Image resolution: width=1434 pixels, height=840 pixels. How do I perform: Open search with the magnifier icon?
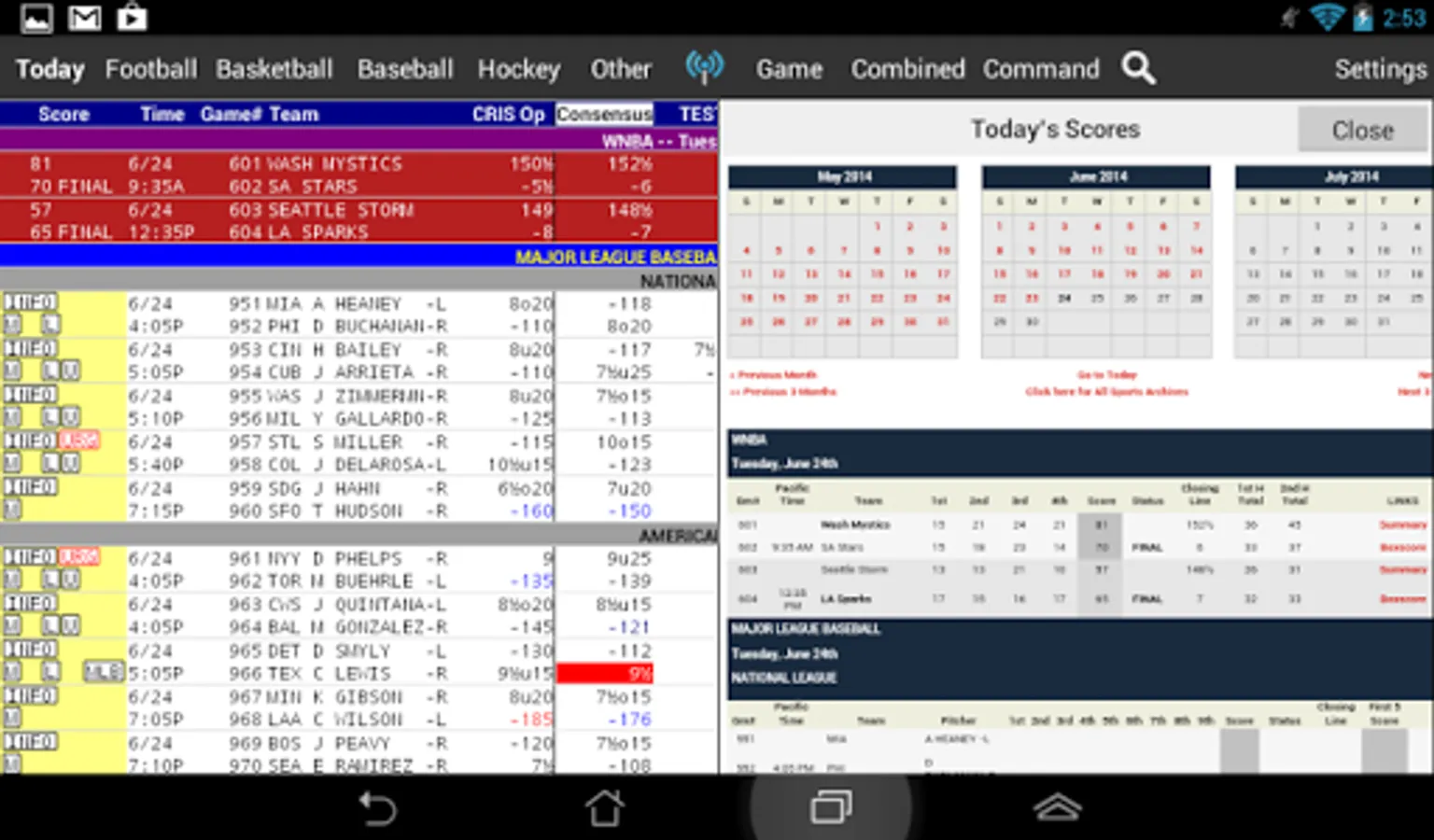click(x=1138, y=68)
